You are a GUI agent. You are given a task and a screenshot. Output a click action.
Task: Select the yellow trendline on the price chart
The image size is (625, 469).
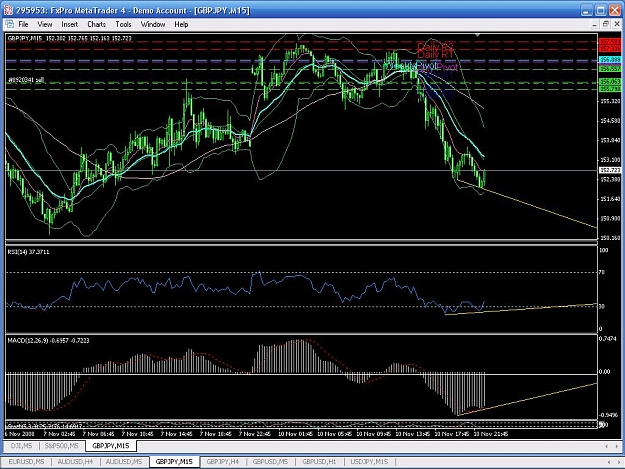pos(538,207)
